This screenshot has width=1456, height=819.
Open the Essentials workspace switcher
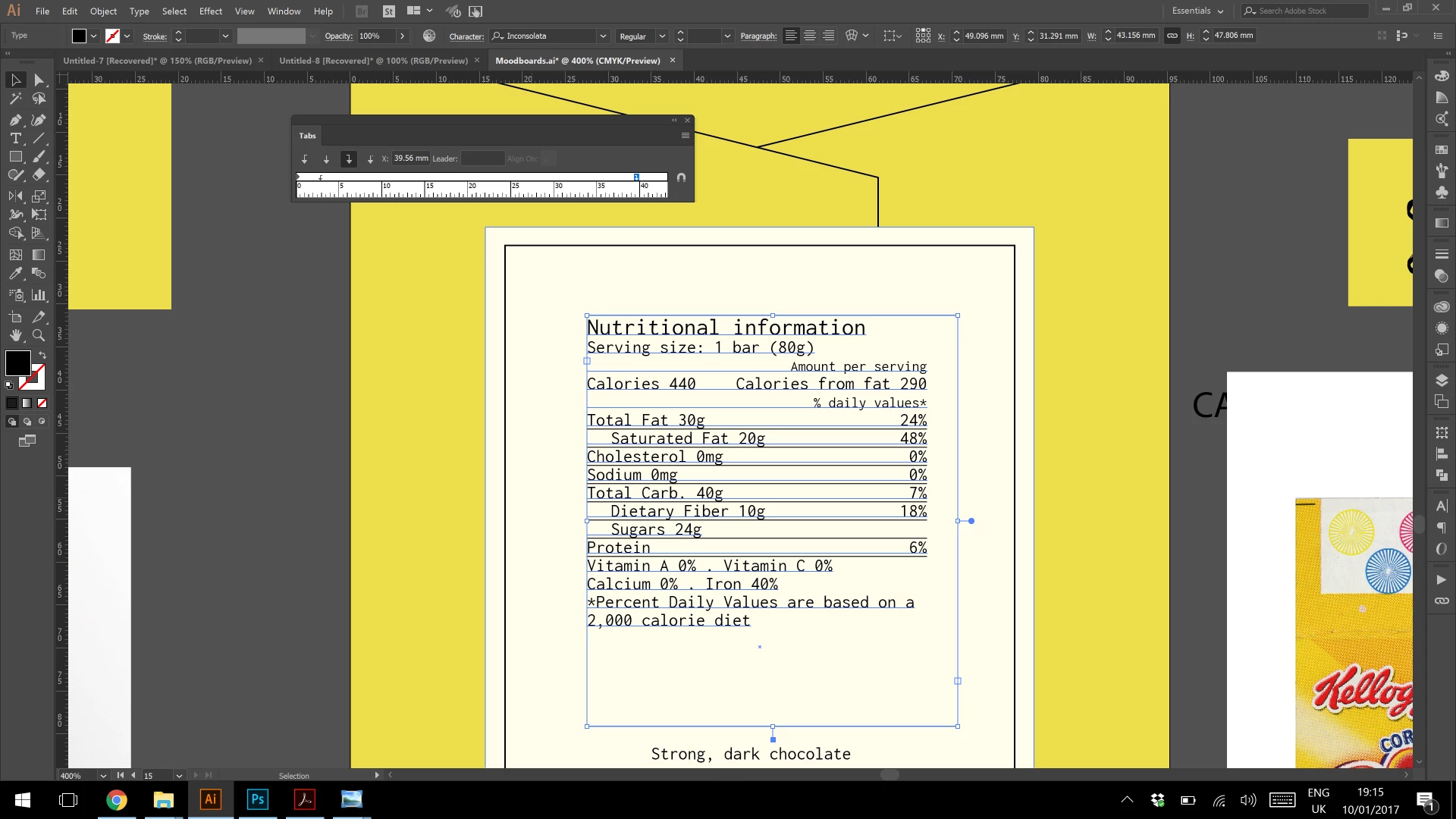tap(1197, 11)
